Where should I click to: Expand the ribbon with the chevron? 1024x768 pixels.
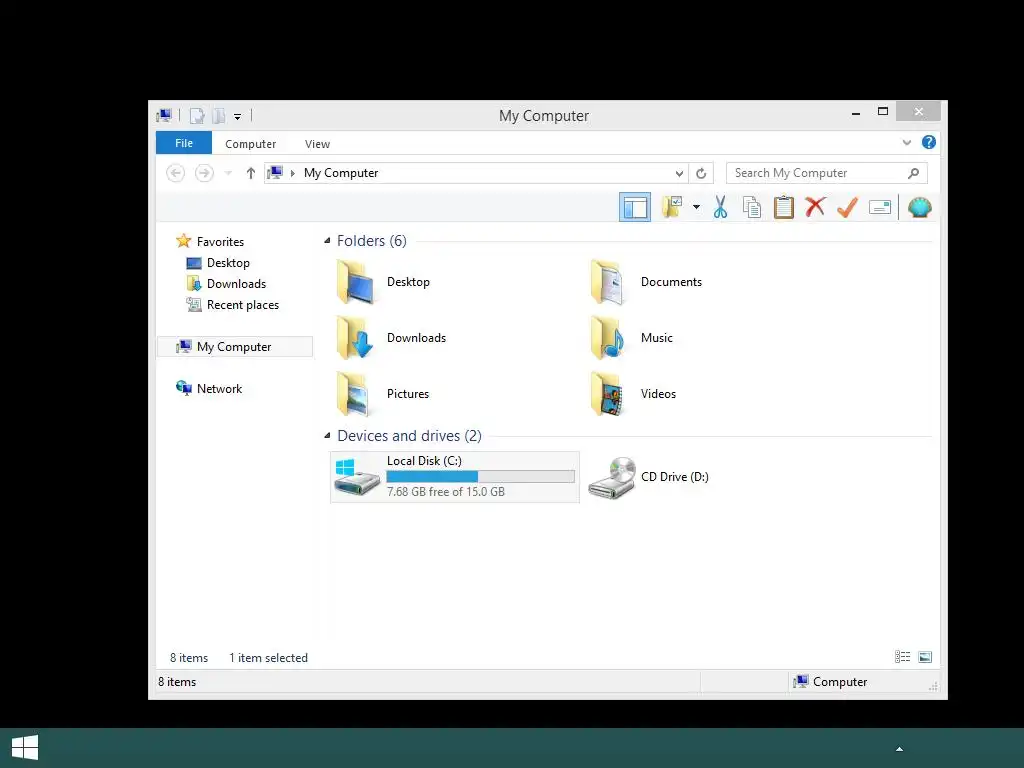coord(906,142)
